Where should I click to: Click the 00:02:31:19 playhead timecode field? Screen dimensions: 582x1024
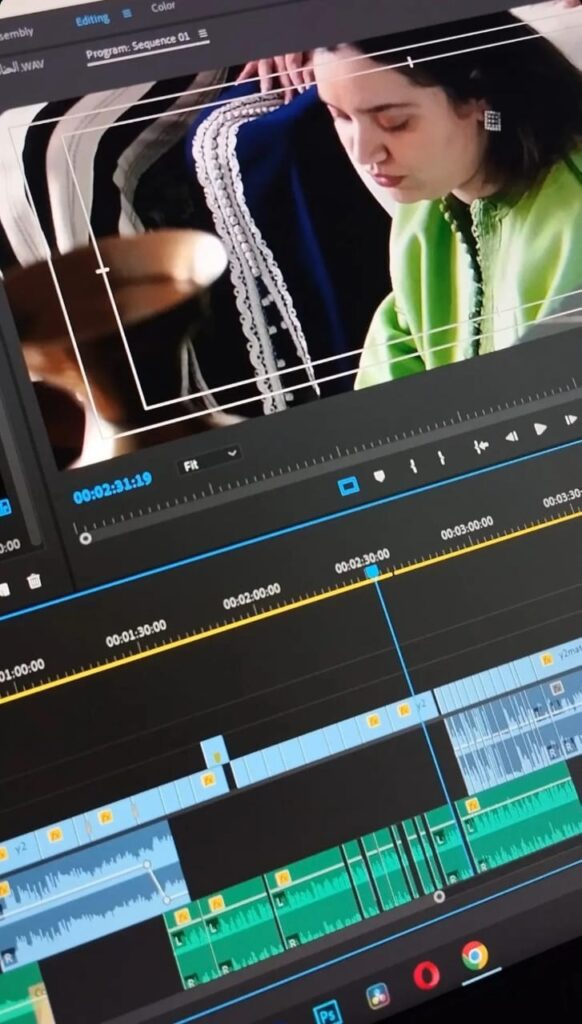coord(112,488)
